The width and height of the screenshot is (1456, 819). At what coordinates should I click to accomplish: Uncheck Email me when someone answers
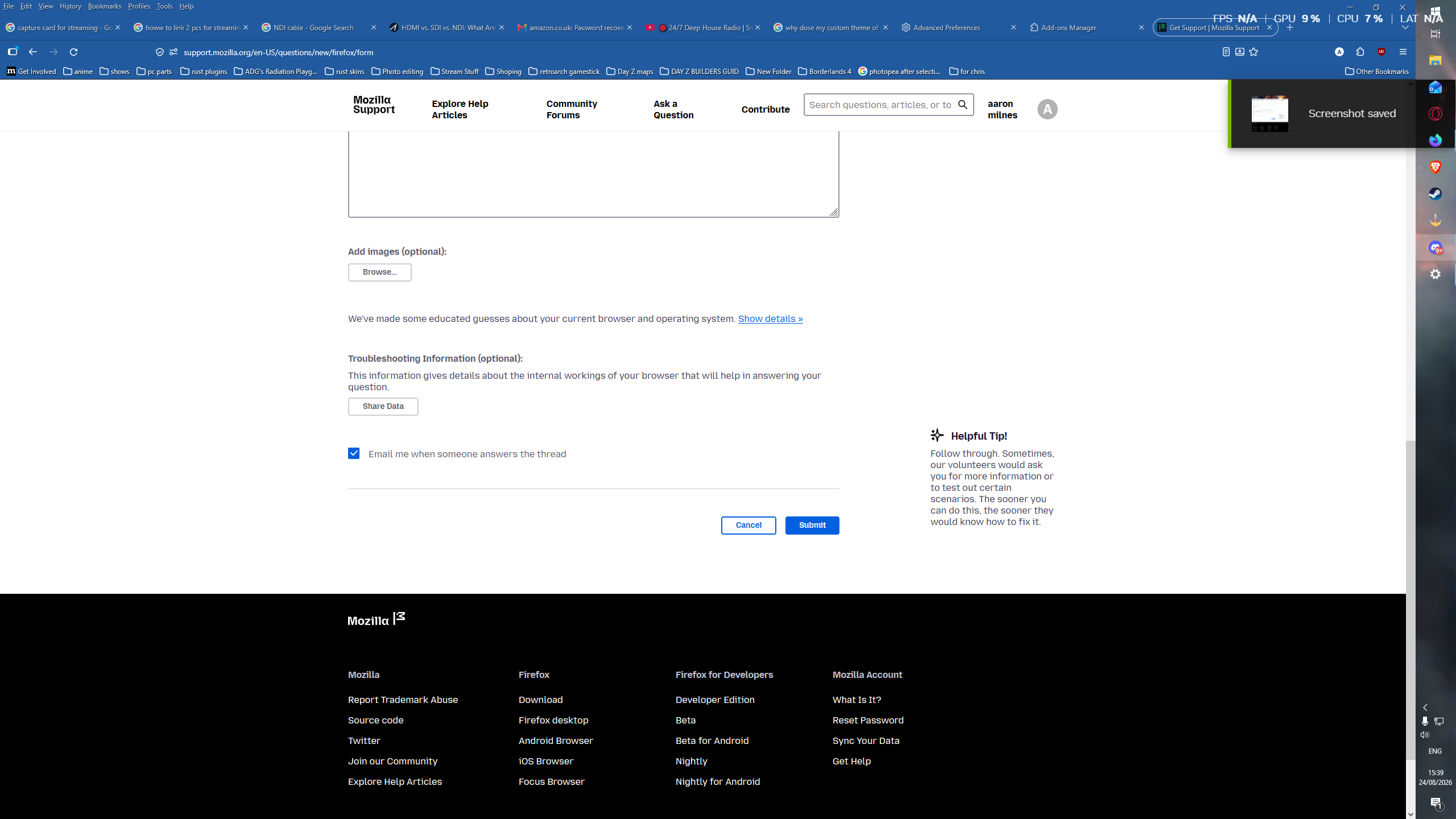click(x=354, y=453)
